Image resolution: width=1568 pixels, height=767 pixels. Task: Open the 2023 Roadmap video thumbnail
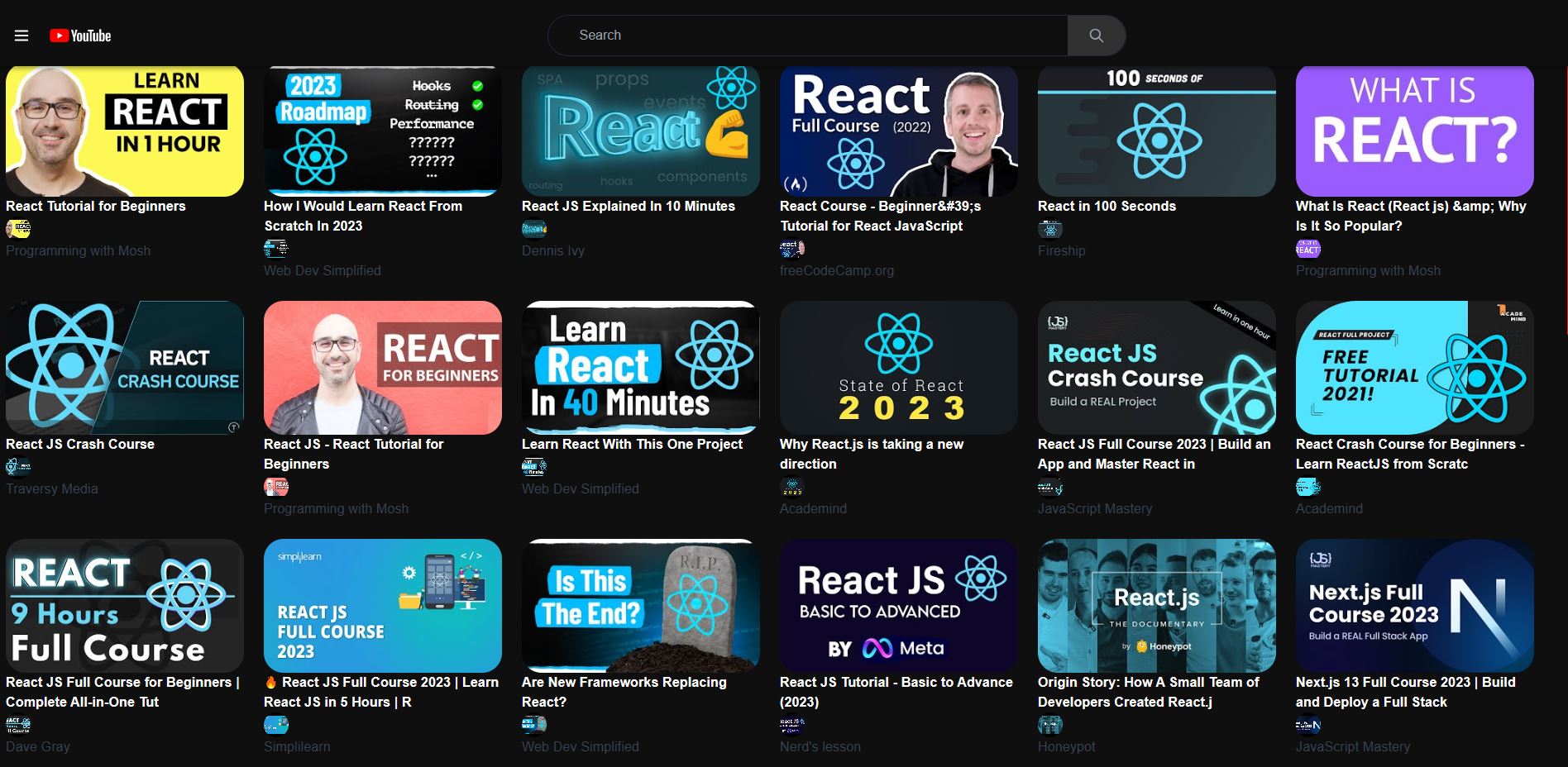[x=383, y=131]
